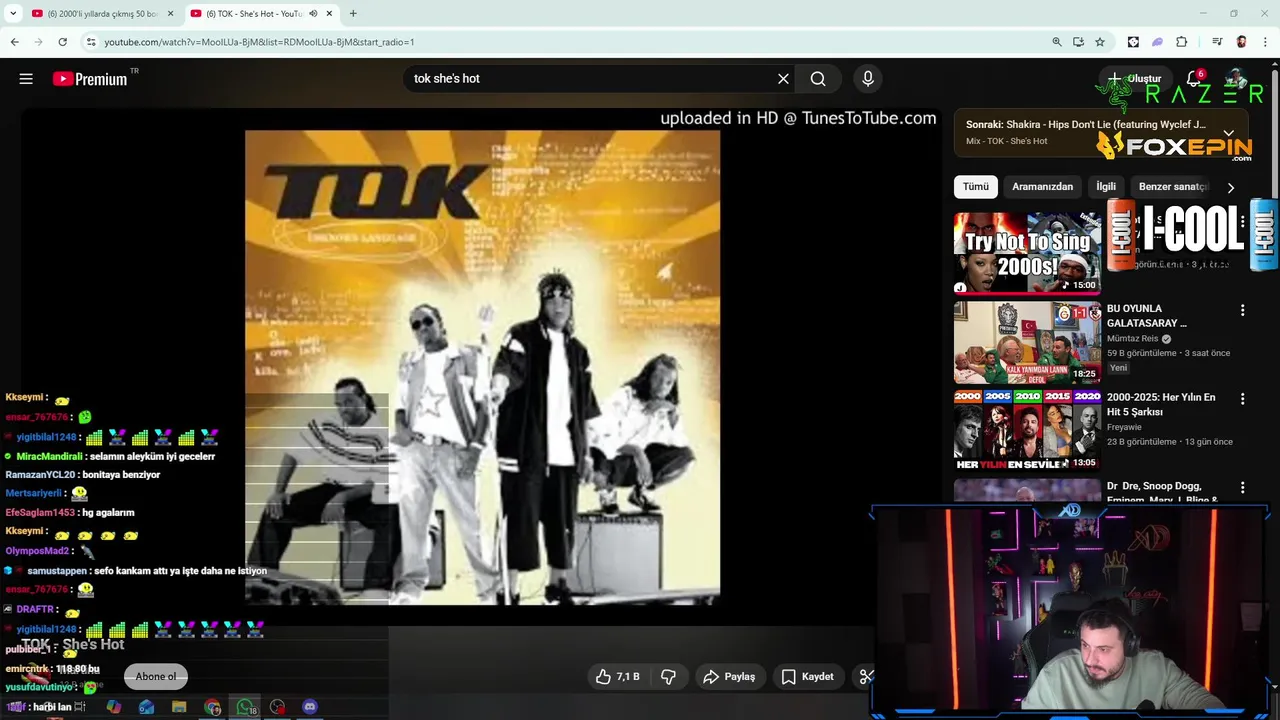Image resolution: width=1280 pixels, height=720 pixels.
Task: Like the video with thumbs up 7,1 B
Action: click(617, 677)
